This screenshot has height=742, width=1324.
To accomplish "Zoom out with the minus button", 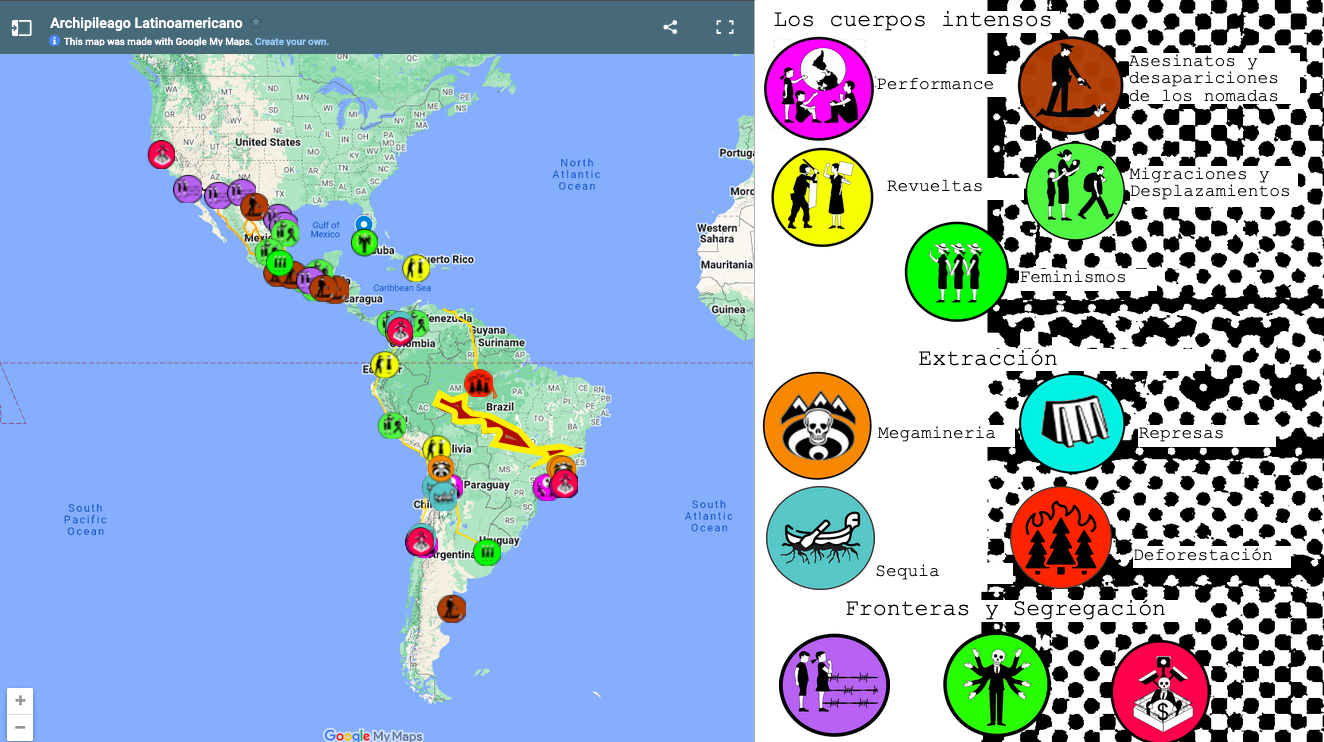I will pyautogui.click(x=20, y=727).
